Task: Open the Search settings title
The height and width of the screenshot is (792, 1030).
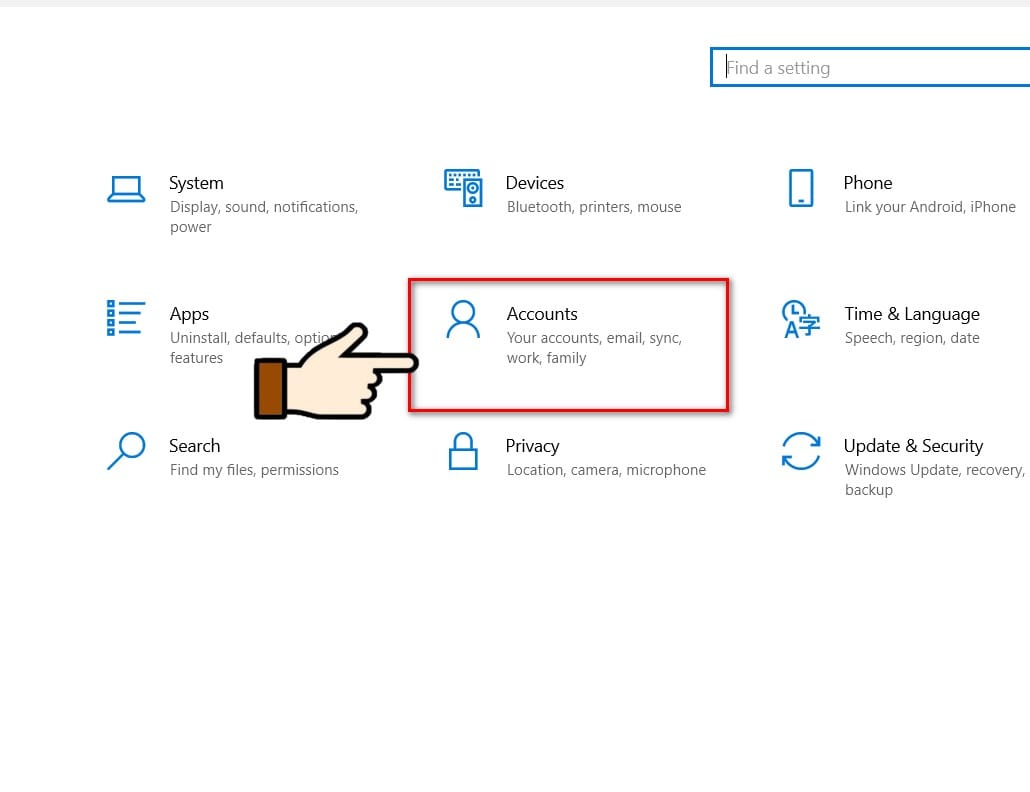Action: click(x=194, y=446)
